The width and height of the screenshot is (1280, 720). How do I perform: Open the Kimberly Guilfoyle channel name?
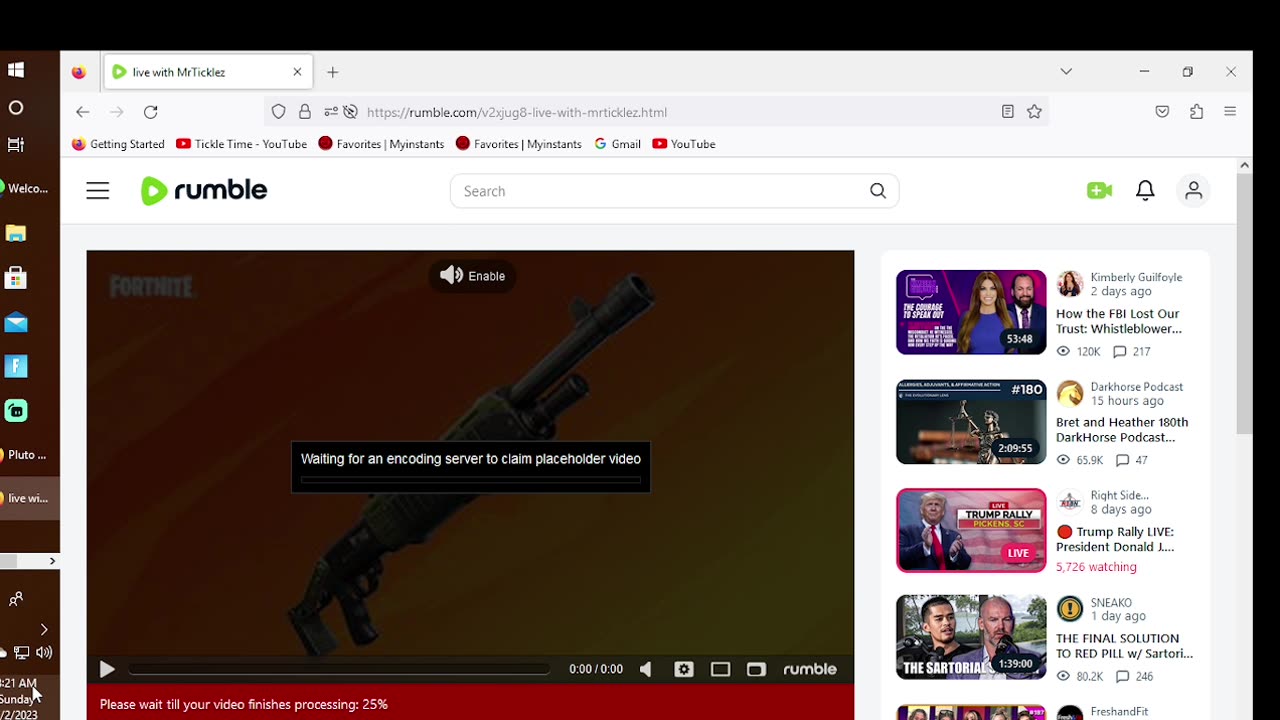pyautogui.click(x=1136, y=277)
